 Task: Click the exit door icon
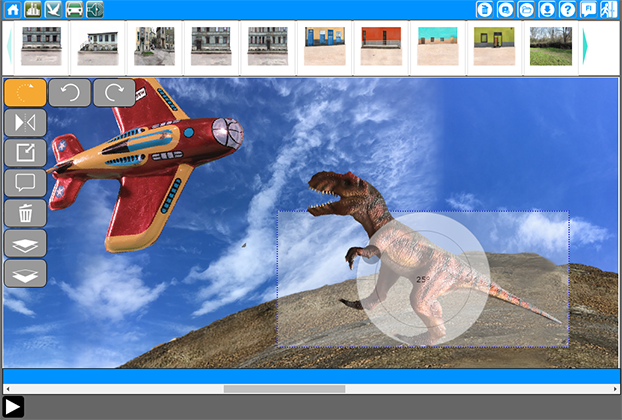[x=609, y=10]
